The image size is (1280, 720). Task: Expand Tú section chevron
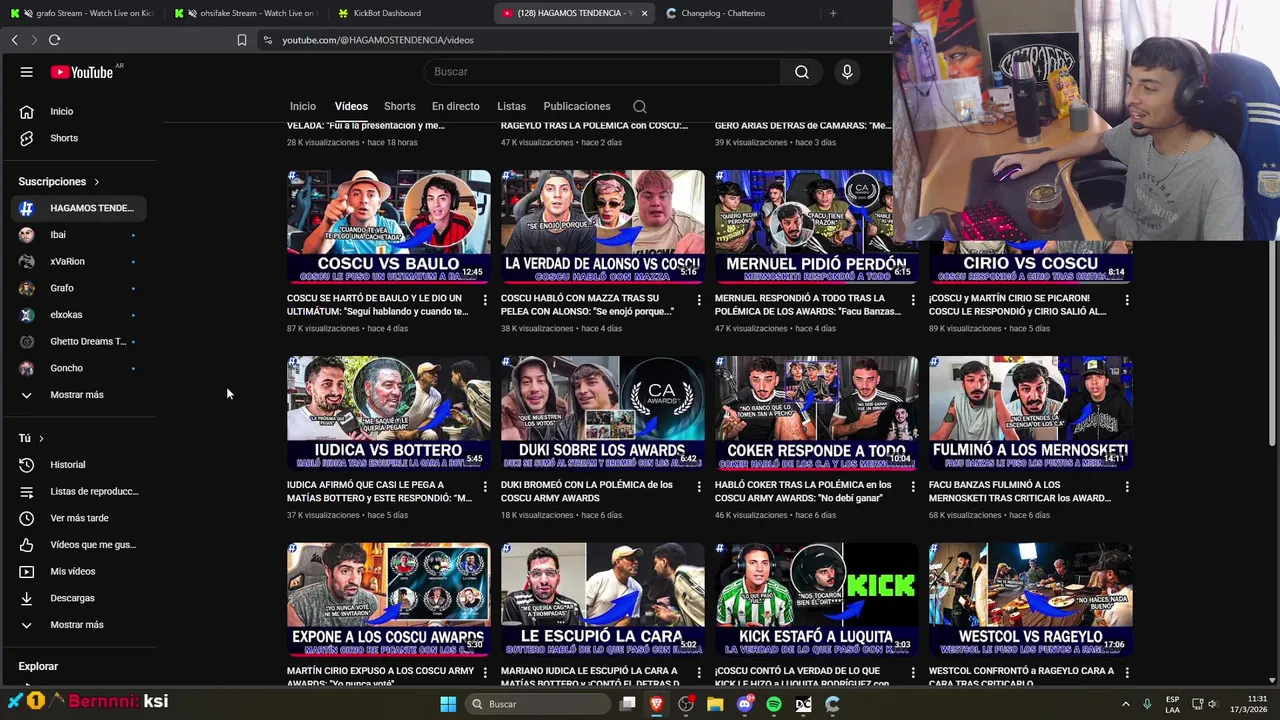41,438
